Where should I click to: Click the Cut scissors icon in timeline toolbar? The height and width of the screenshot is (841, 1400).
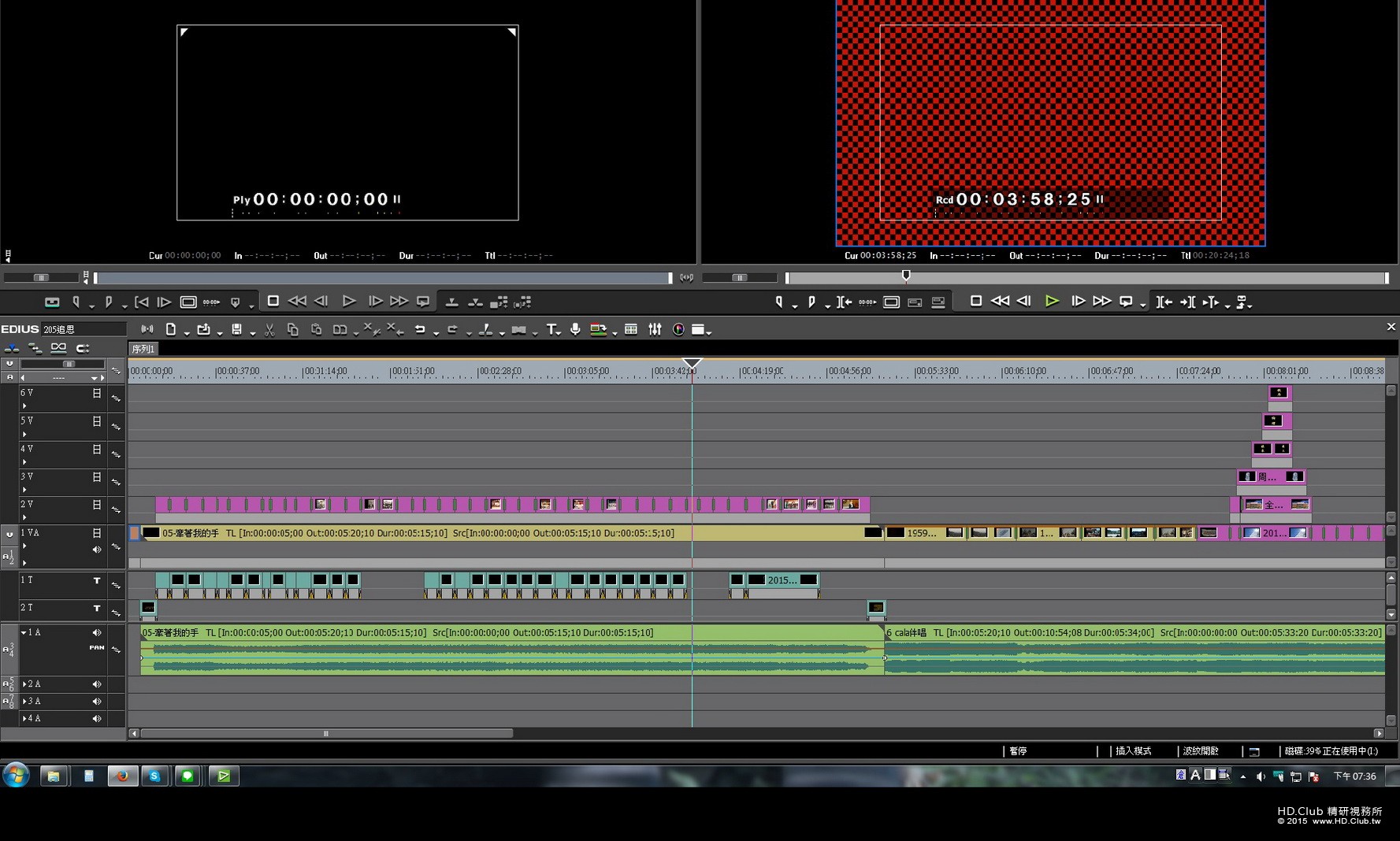pyautogui.click(x=269, y=330)
